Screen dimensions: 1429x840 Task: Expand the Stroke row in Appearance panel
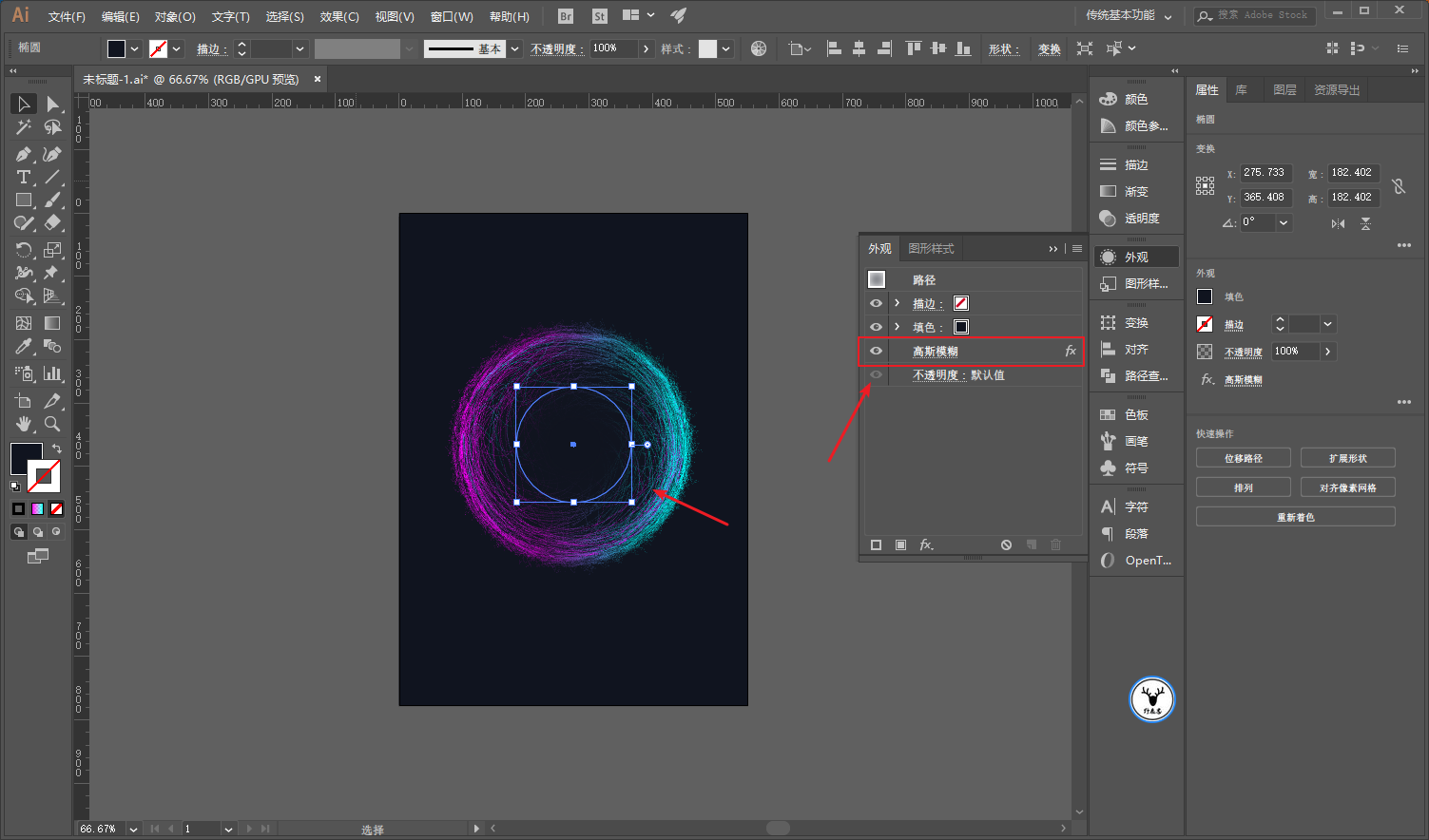(897, 303)
